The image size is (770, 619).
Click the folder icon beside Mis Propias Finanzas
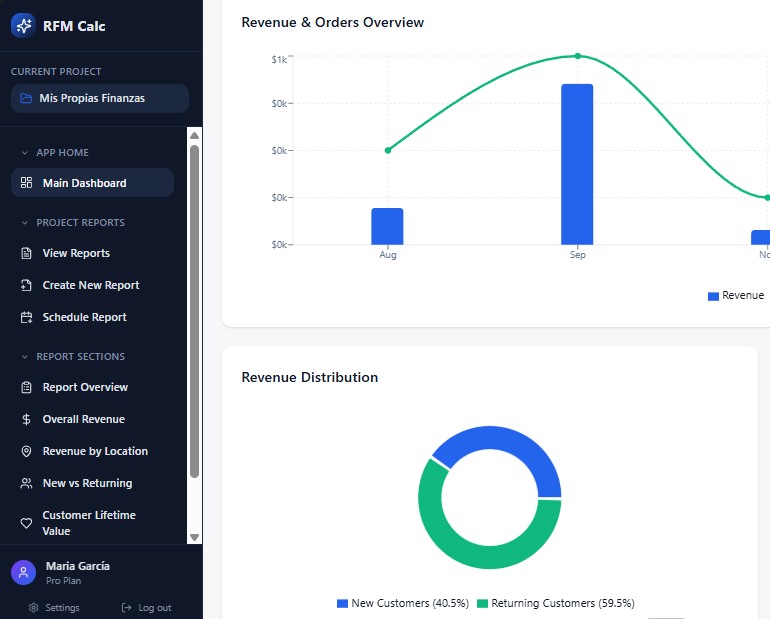coord(26,99)
